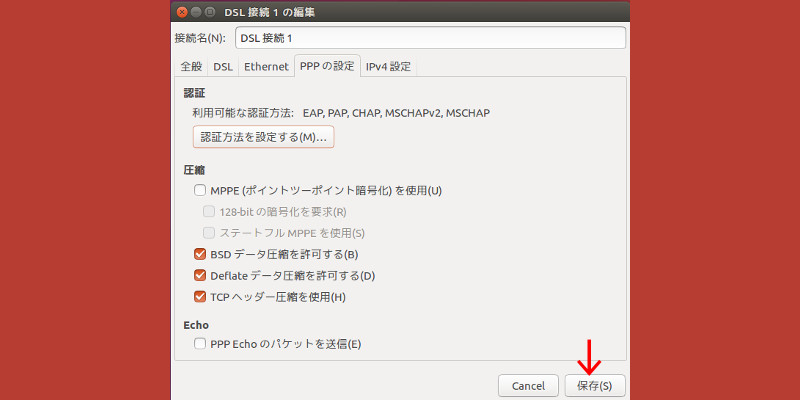The image size is (800, 400).
Task: Open the Ethernet tab
Action: tap(266, 67)
